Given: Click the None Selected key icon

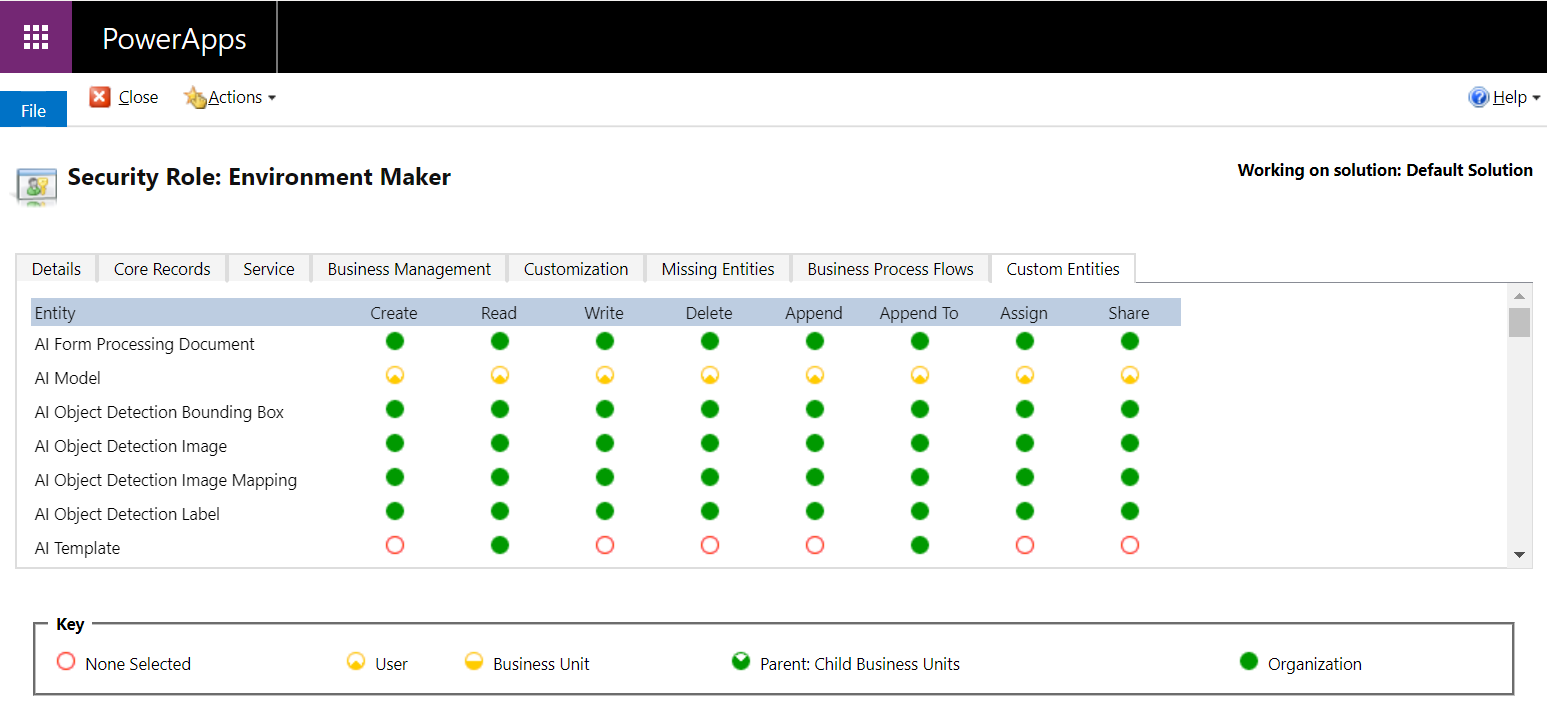Looking at the screenshot, I should pos(66,661).
